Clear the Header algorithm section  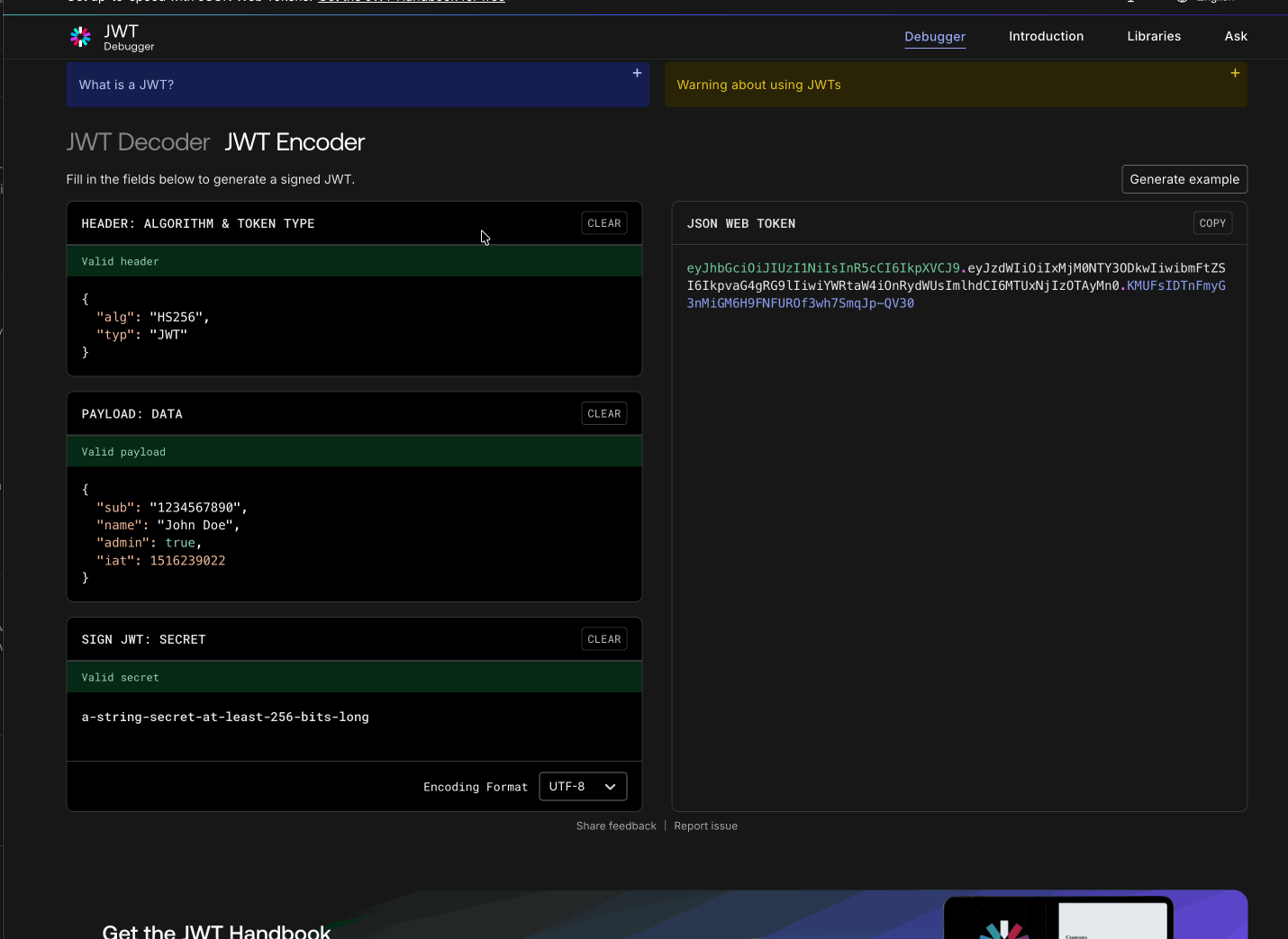(x=604, y=223)
